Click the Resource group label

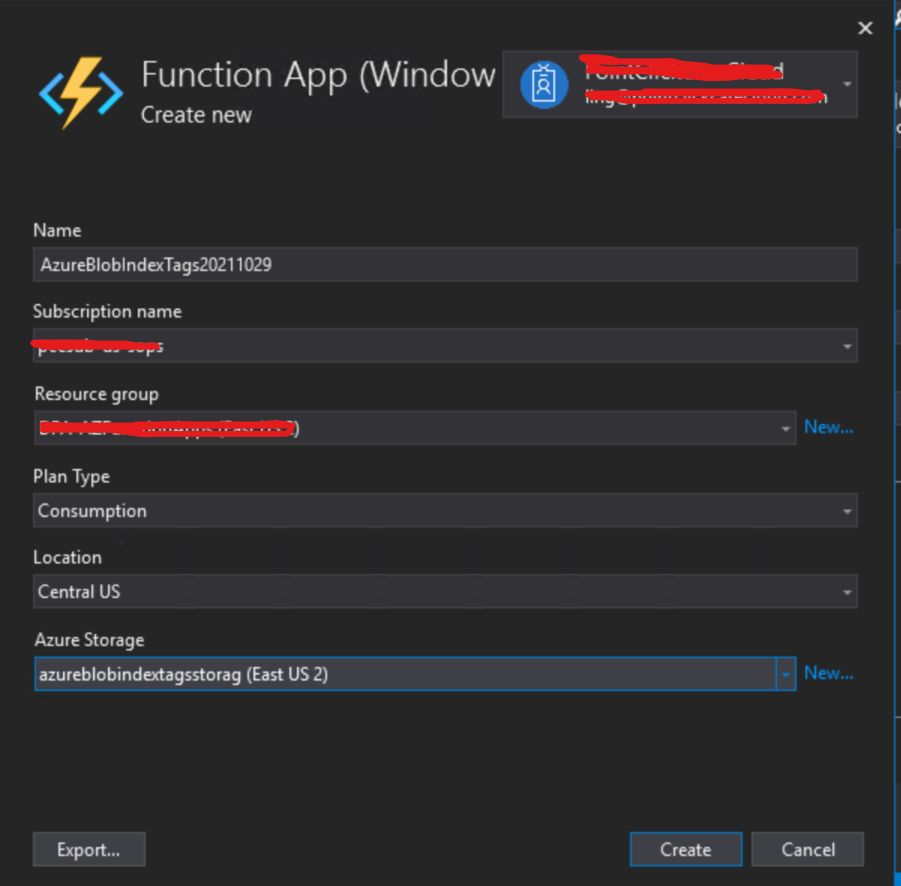coord(97,394)
